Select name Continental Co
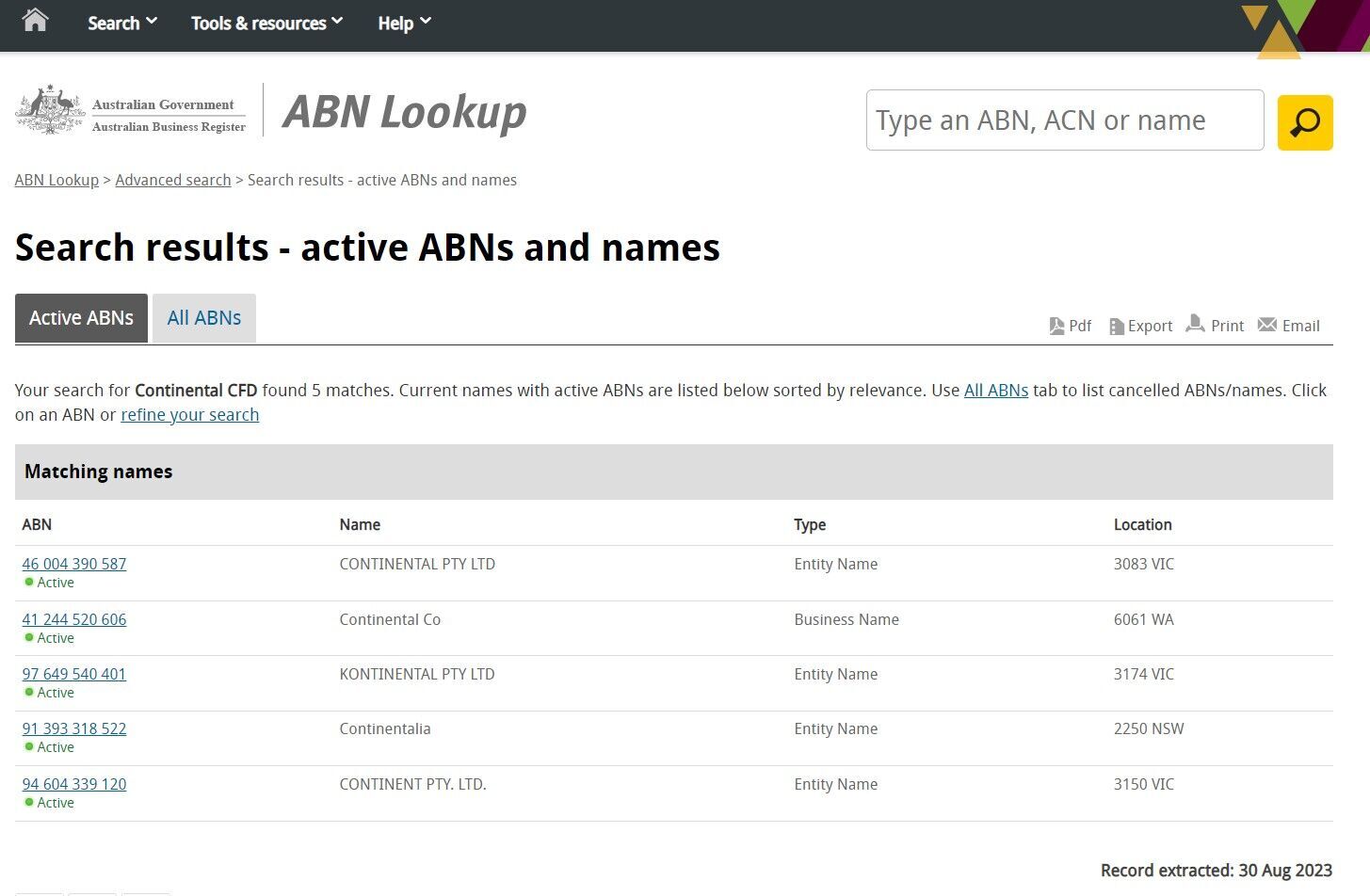 click(390, 619)
